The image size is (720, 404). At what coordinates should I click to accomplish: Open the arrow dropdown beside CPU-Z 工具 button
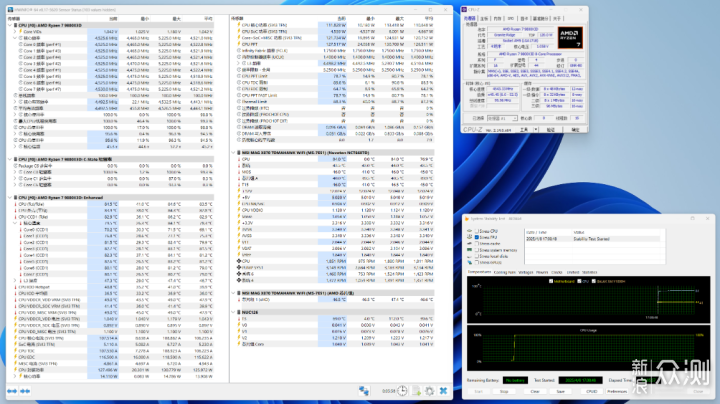point(536,130)
